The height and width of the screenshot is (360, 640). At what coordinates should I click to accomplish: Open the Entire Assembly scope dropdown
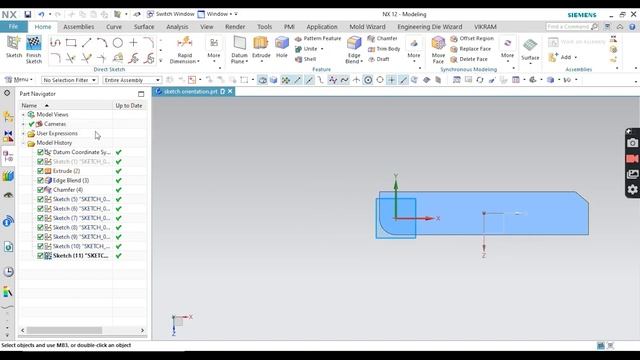point(132,80)
